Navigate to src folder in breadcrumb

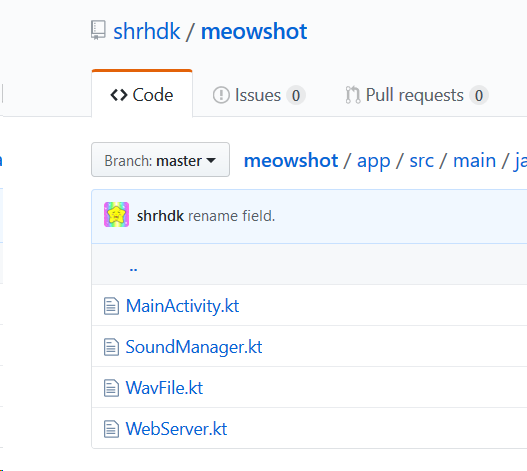click(x=421, y=161)
